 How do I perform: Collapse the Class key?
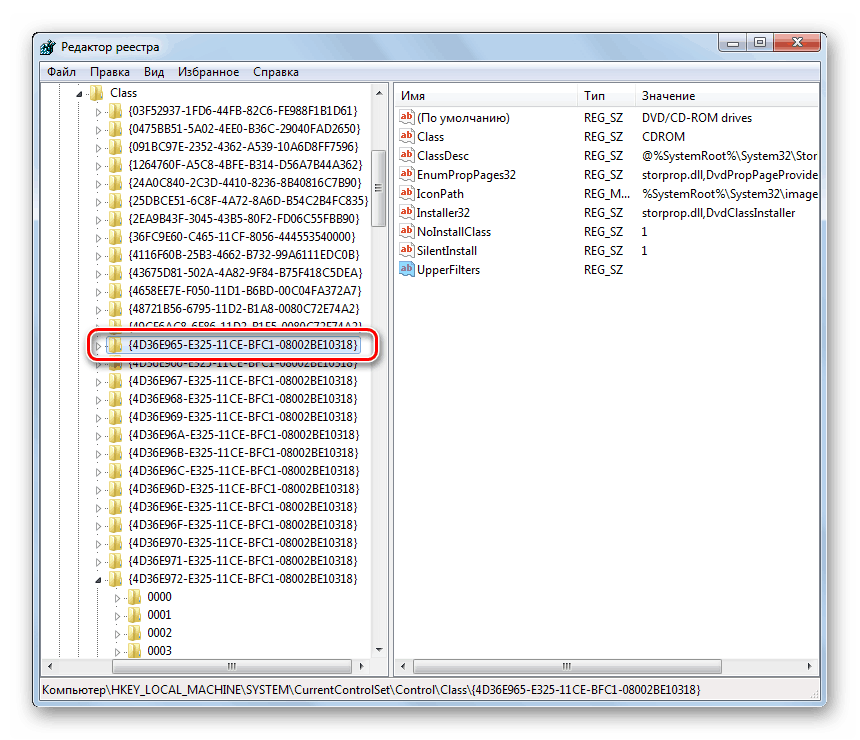pos(80,94)
